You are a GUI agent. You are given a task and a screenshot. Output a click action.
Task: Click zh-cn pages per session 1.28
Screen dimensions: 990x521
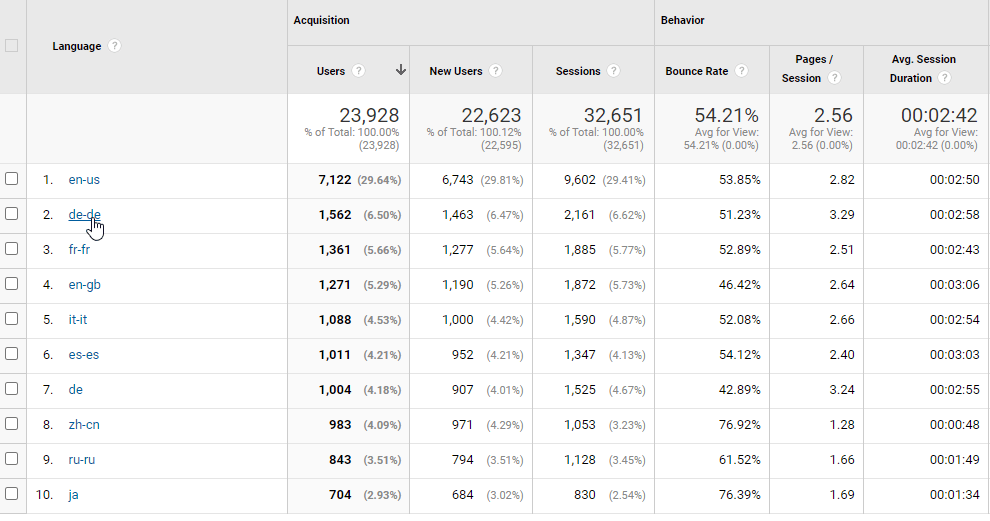(x=842, y=425)
